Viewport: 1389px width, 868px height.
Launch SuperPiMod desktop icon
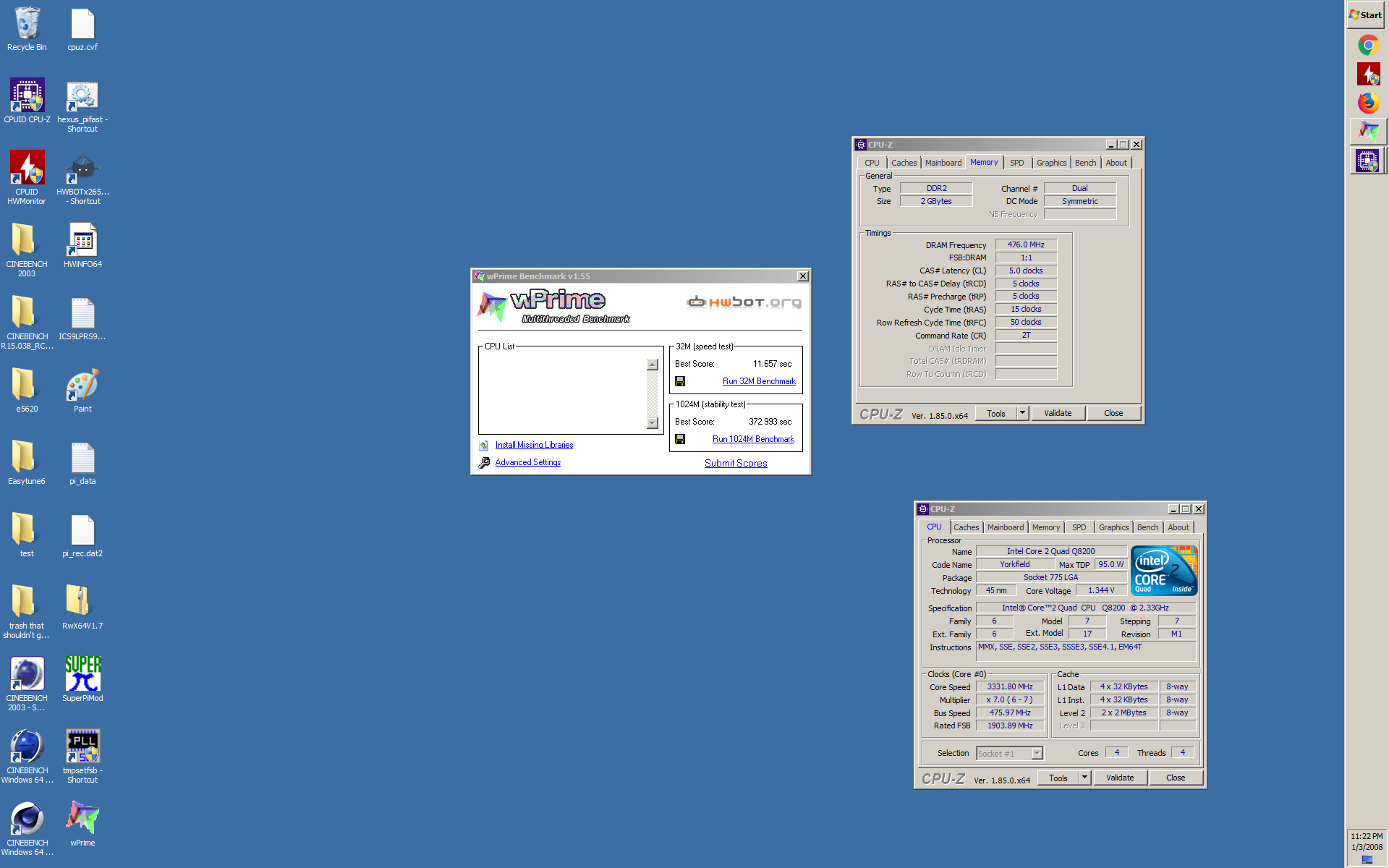(x=82, y=680)
